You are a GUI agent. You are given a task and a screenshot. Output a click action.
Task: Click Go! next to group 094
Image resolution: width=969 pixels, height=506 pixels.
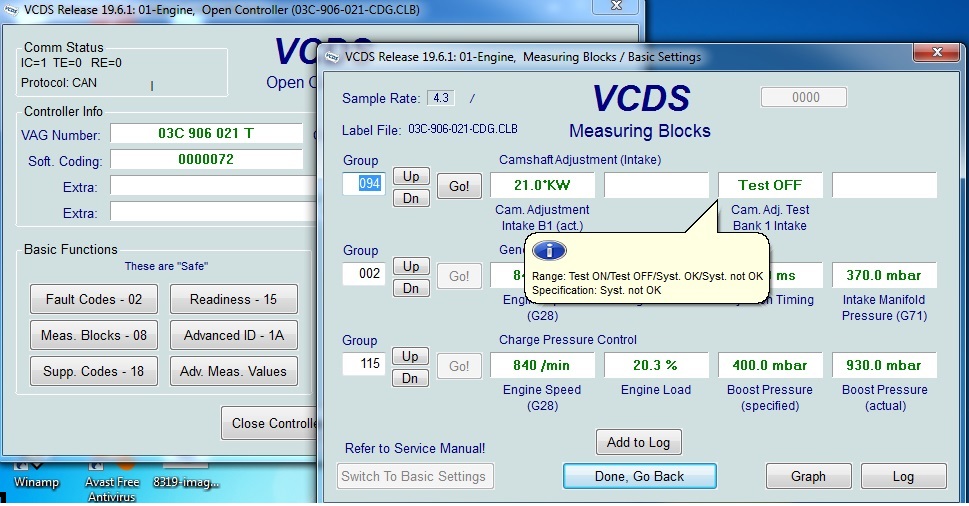click(459, 187)
